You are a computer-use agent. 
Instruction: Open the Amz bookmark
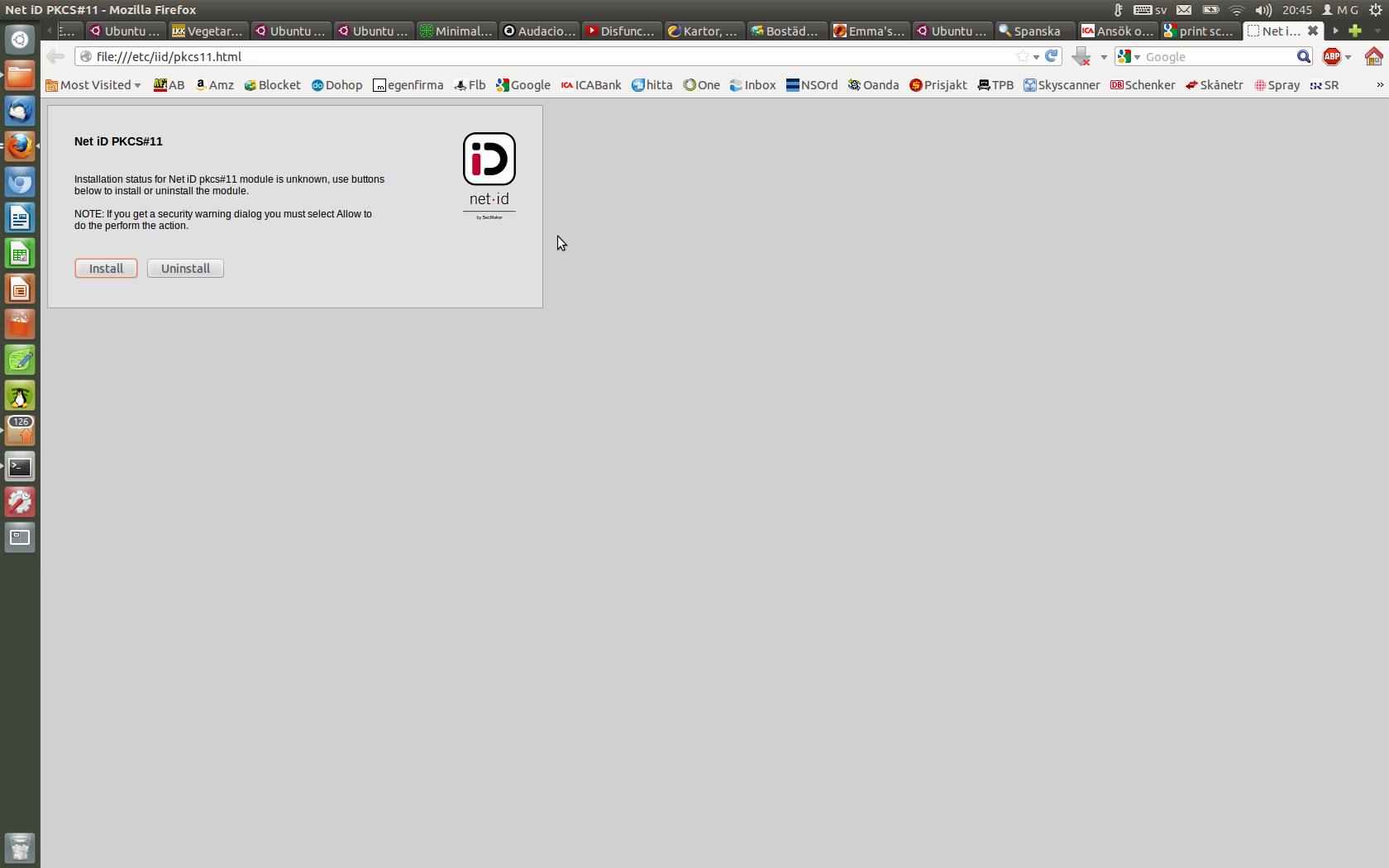pyautogui.click(x=214, y=85)
